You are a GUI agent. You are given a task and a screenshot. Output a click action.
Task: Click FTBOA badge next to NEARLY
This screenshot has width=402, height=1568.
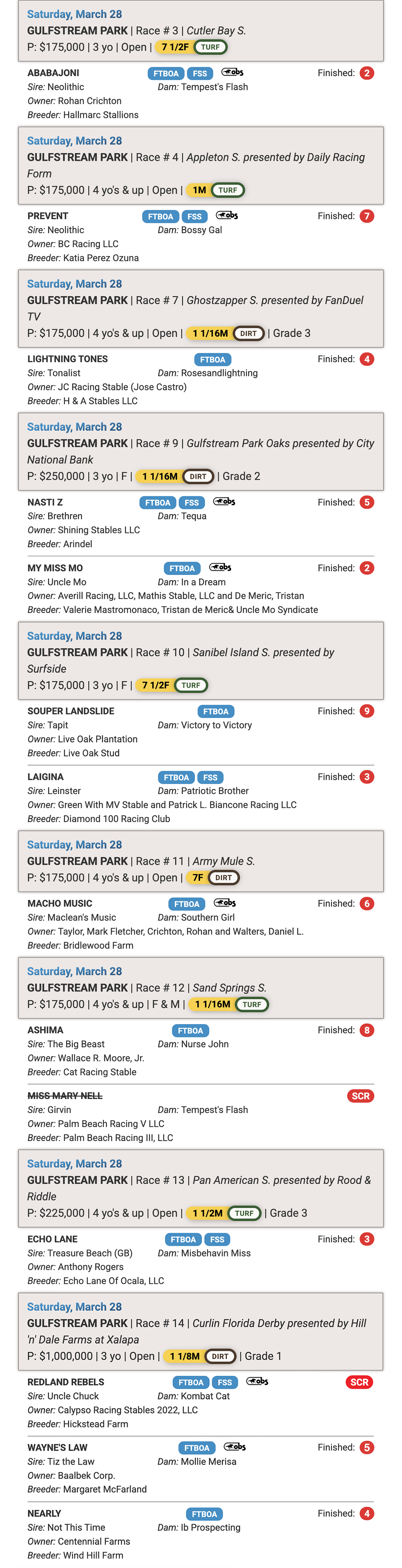click(x=204, y=1514)
